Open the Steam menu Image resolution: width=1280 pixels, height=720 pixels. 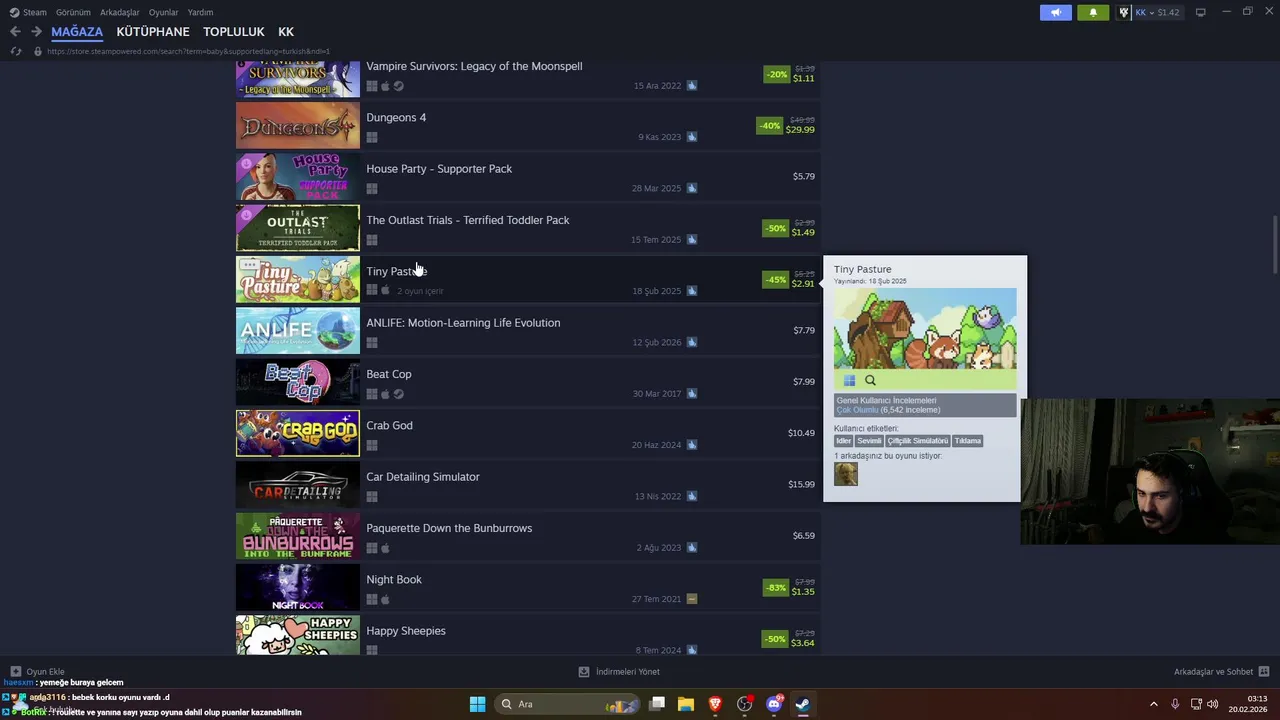tap(28, 12)
